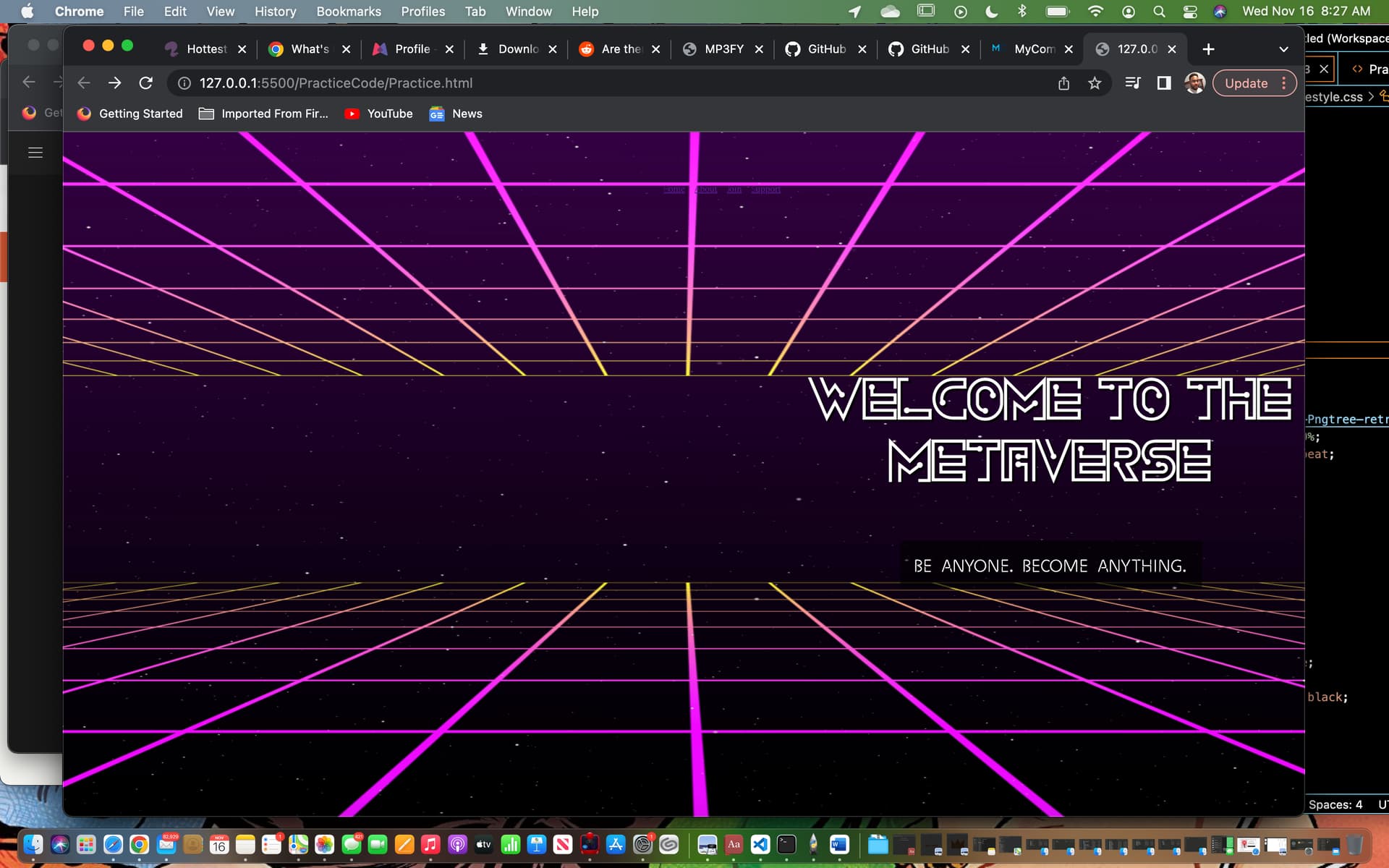Click the battery status icon
The height and width of the screenshot is (868, 1389).
(1057, 12)
